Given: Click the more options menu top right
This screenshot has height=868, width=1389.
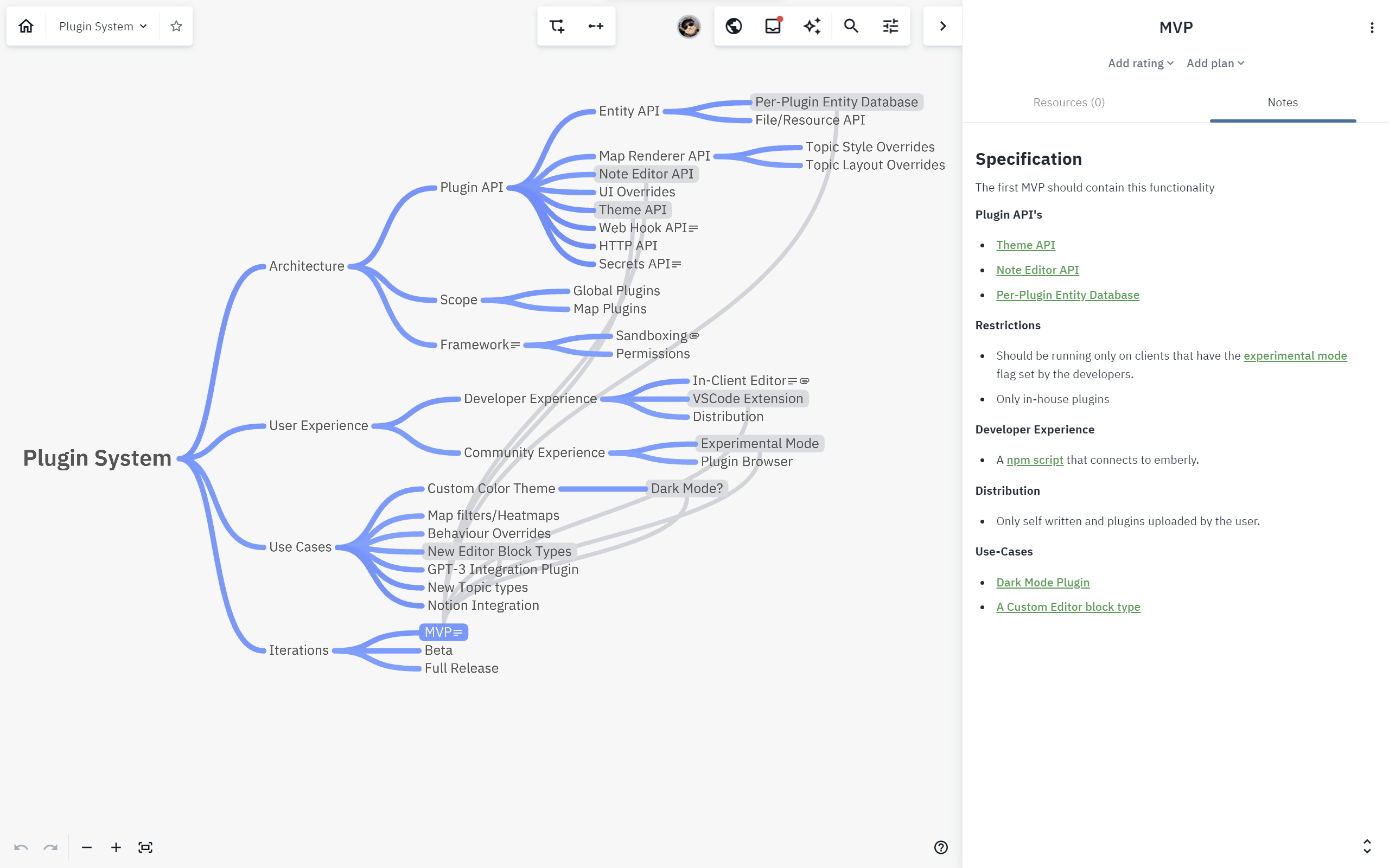Looking at the screenshot, I should 1372,27.
